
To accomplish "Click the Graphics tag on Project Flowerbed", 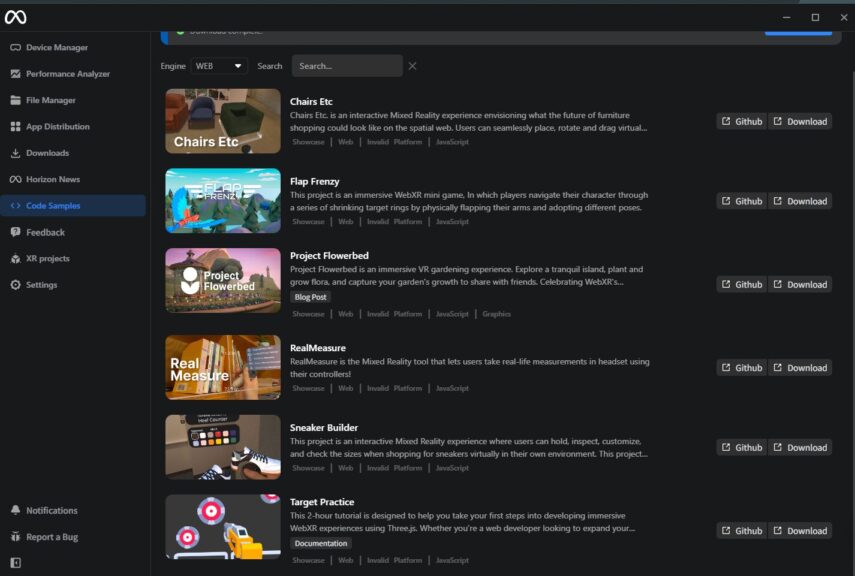I will (496, 314).
